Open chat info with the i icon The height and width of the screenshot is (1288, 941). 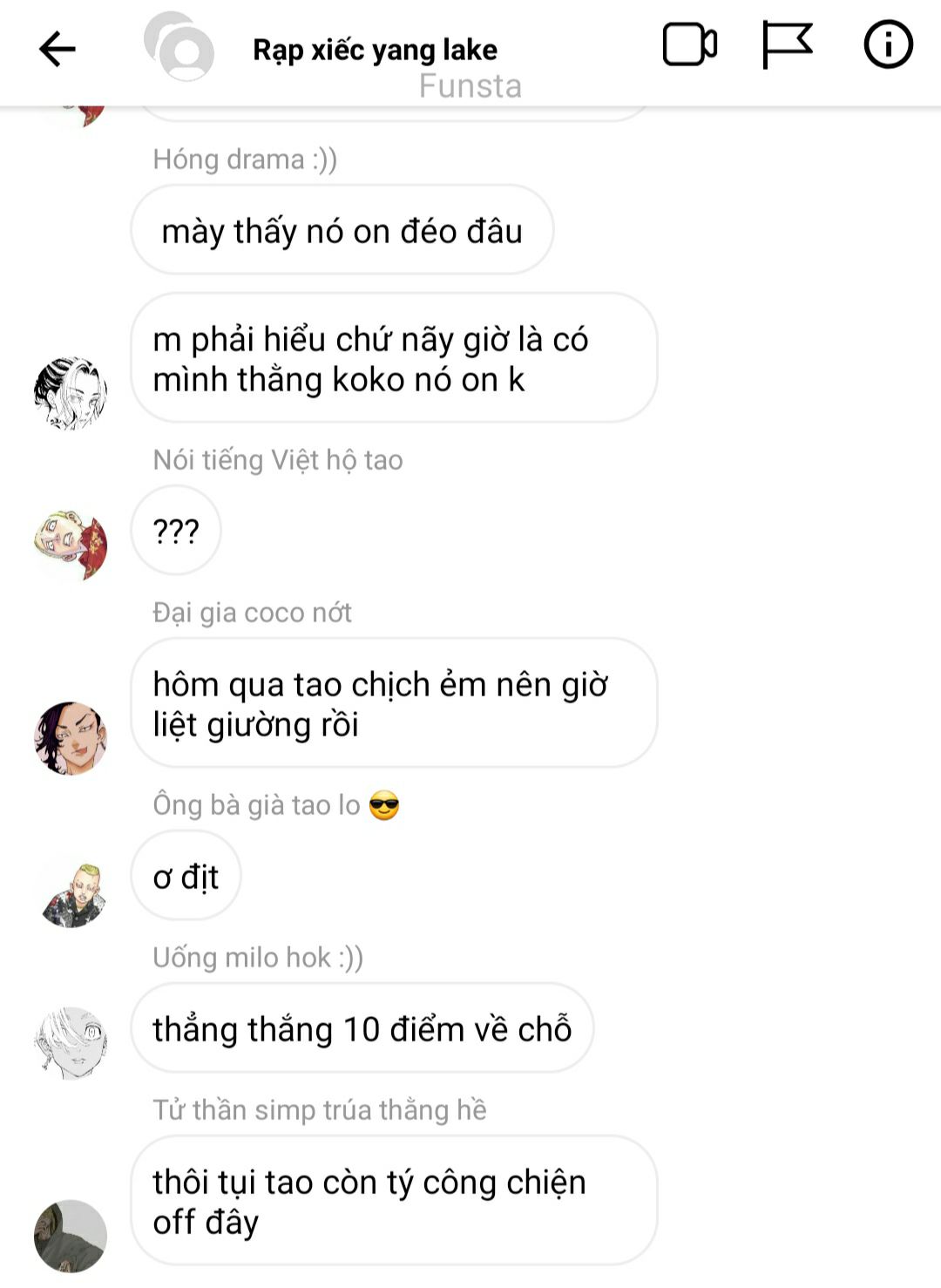click(x=888, y=44)
